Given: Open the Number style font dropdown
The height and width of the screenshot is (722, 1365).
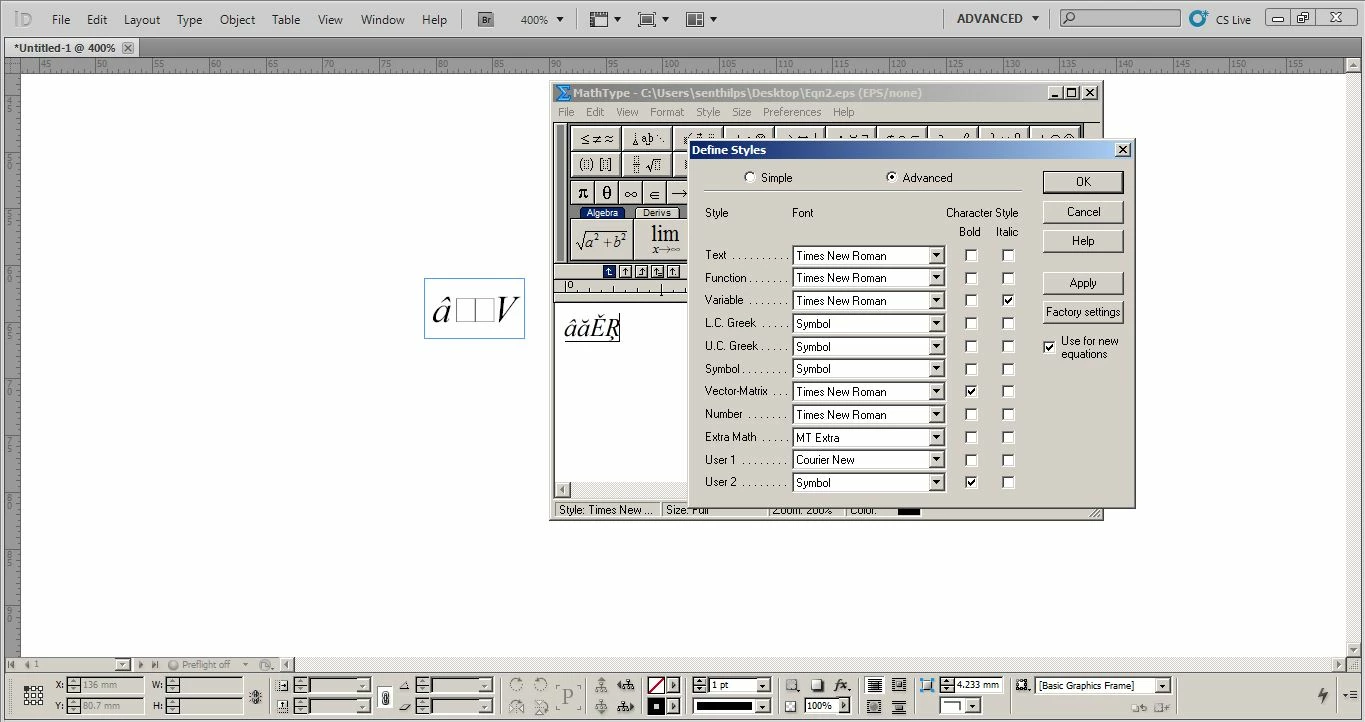Looking at the screenshot, I should tap(936, 414).
